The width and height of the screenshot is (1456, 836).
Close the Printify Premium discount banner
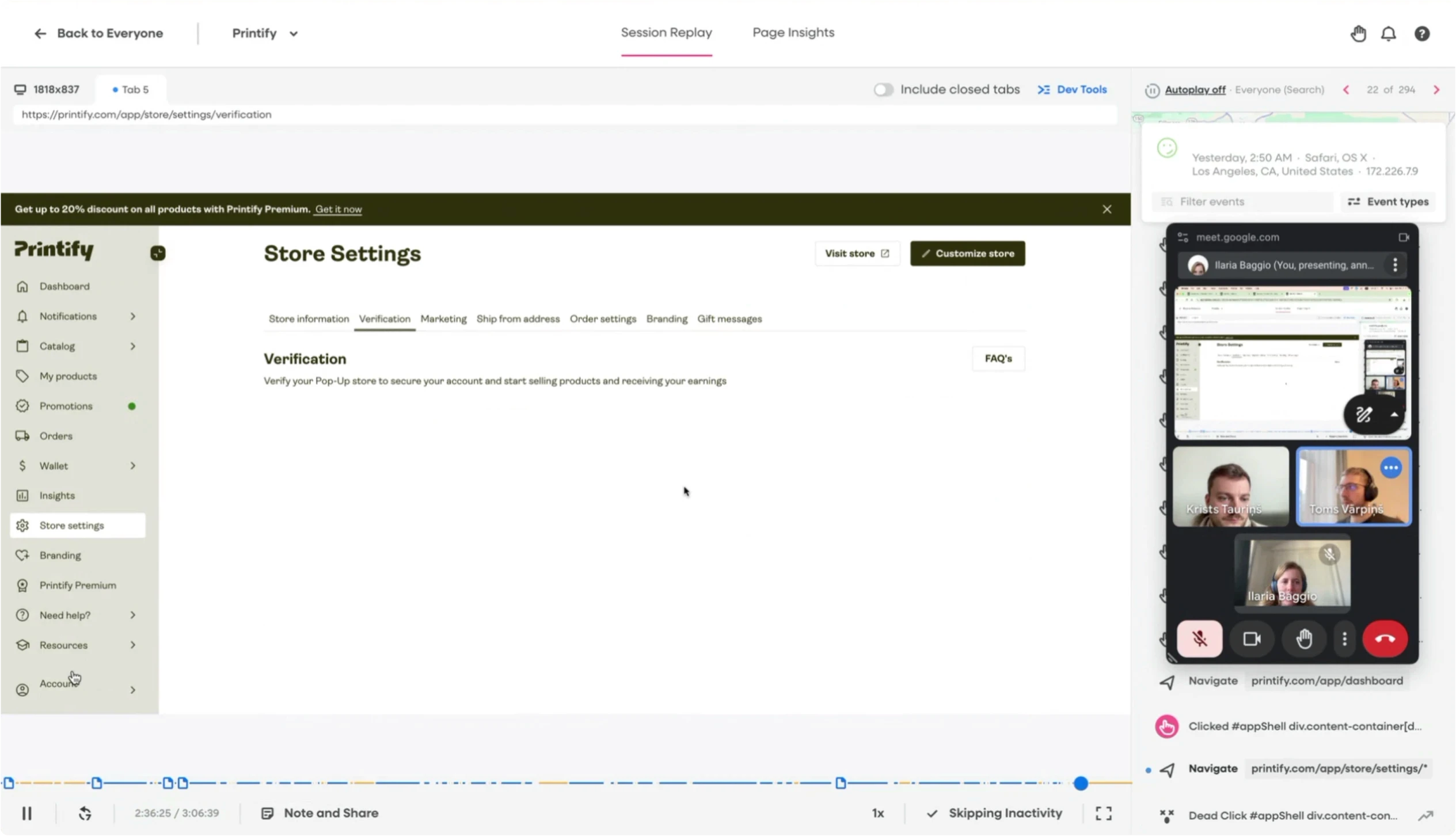[x=1107, y=209]
